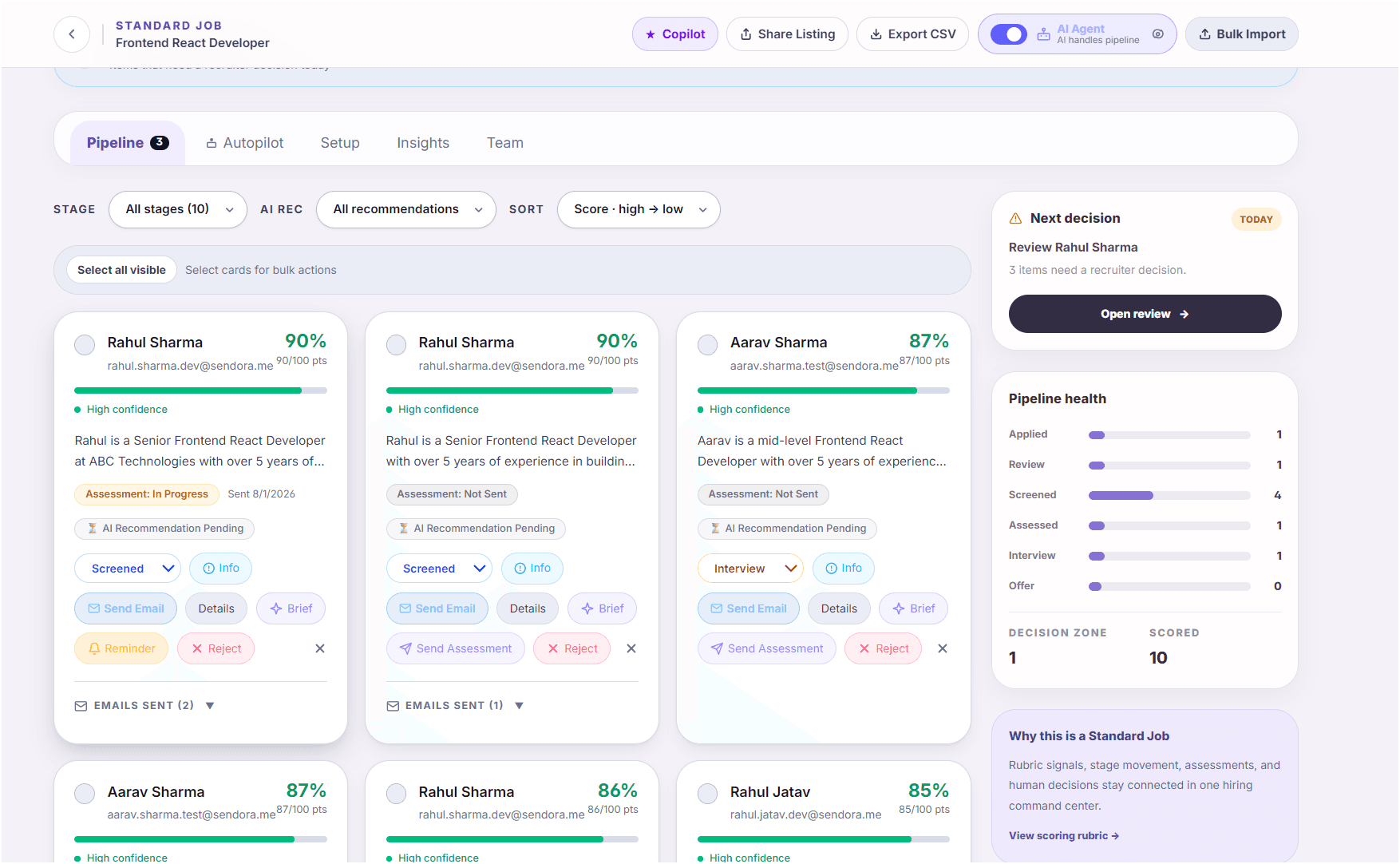Viewport: 1400px width, 864px height.
Task: Click rahul.jatav.dev@sendora.me email
Action: [805, 814]
